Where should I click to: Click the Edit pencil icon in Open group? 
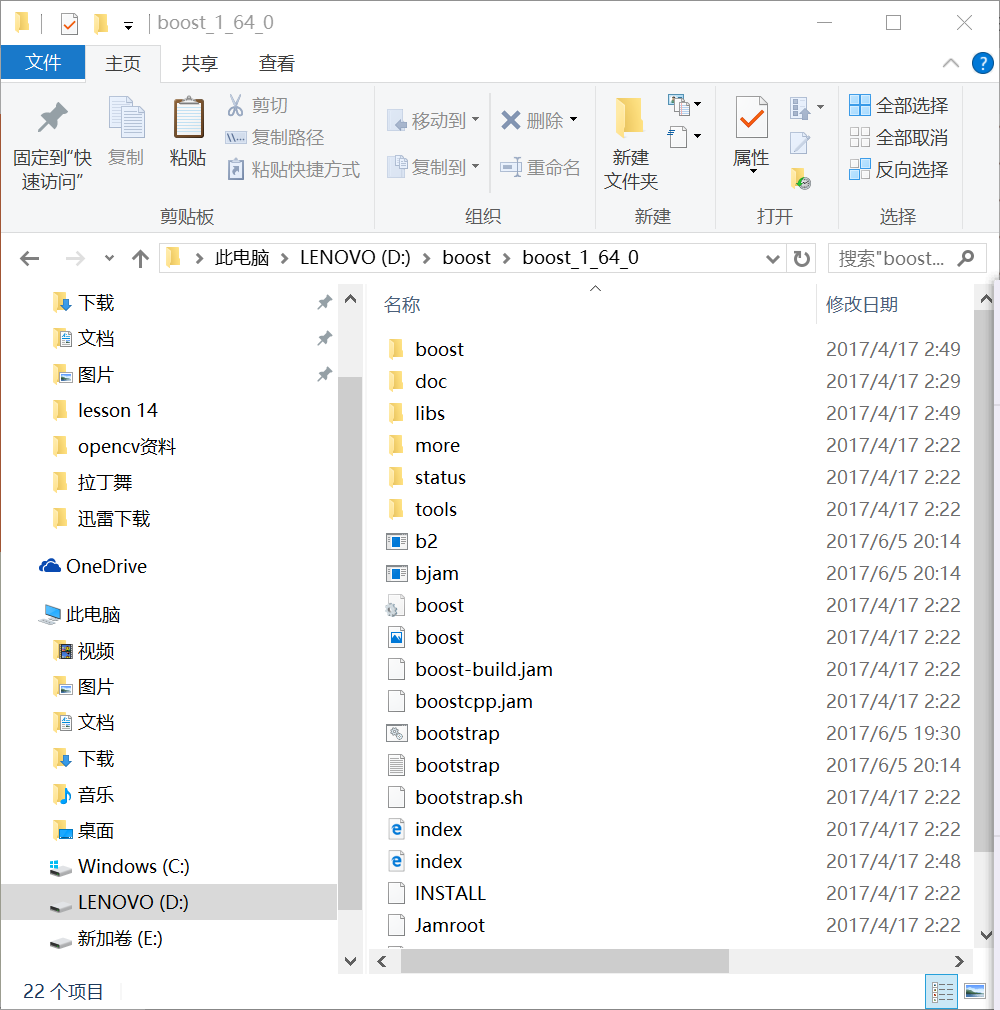tap(800, 143)
